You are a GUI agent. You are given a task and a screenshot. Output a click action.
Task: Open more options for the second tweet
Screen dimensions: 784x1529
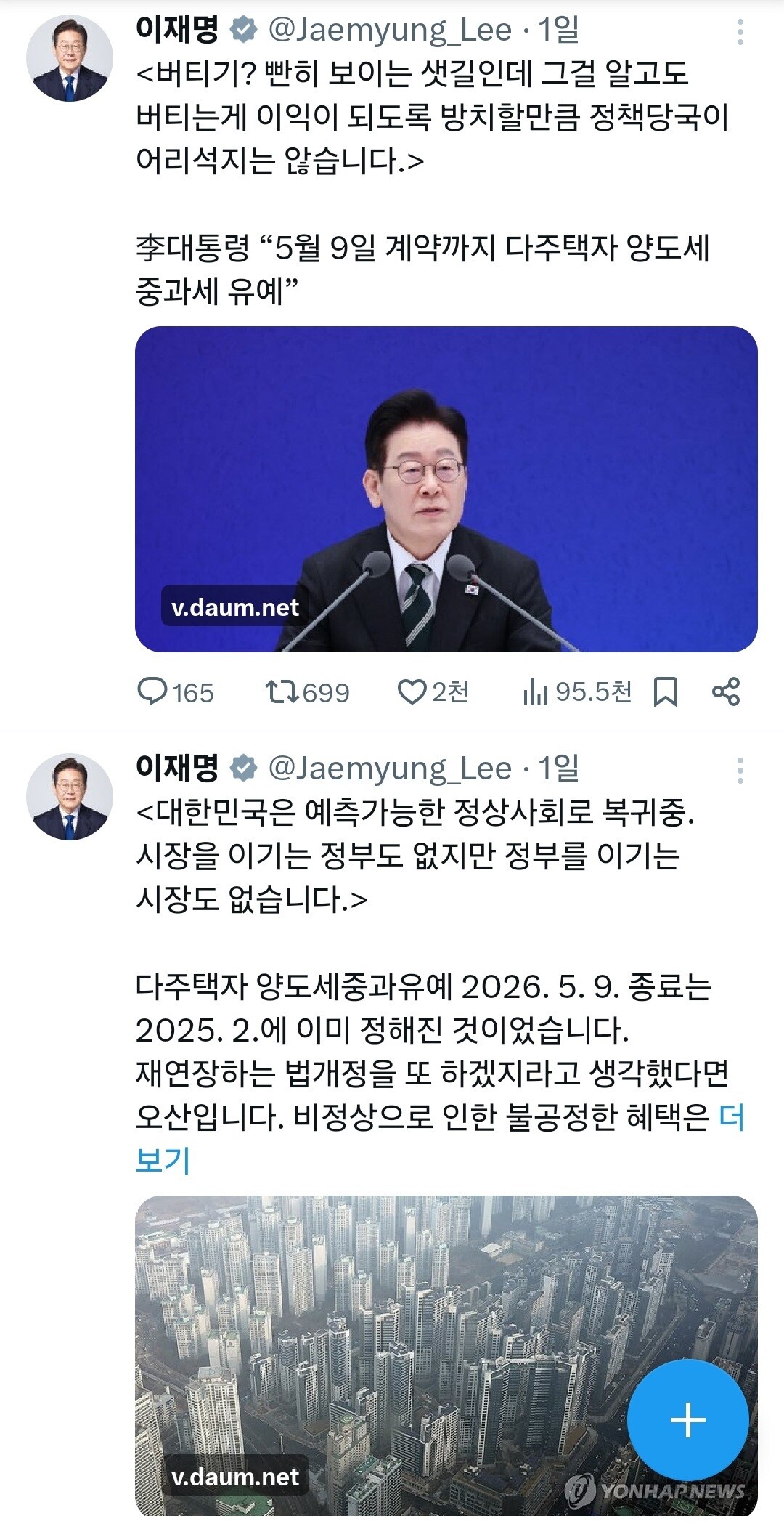(740, 771)
